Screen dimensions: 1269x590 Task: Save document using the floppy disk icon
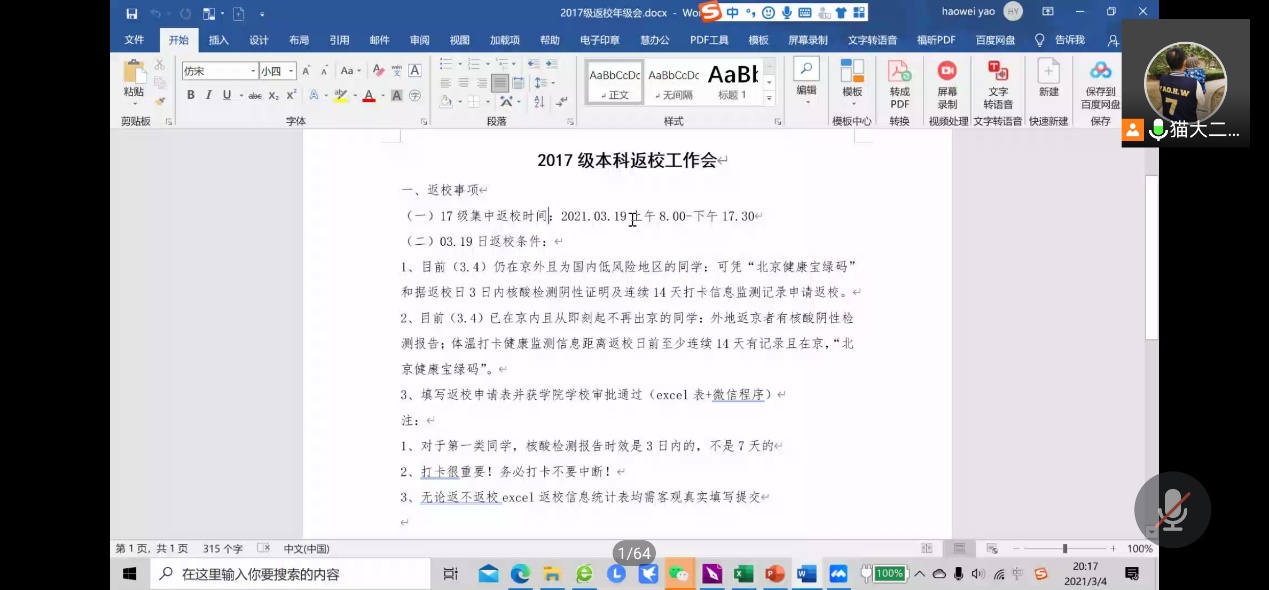pyautogui.click(x=132, y=13)
